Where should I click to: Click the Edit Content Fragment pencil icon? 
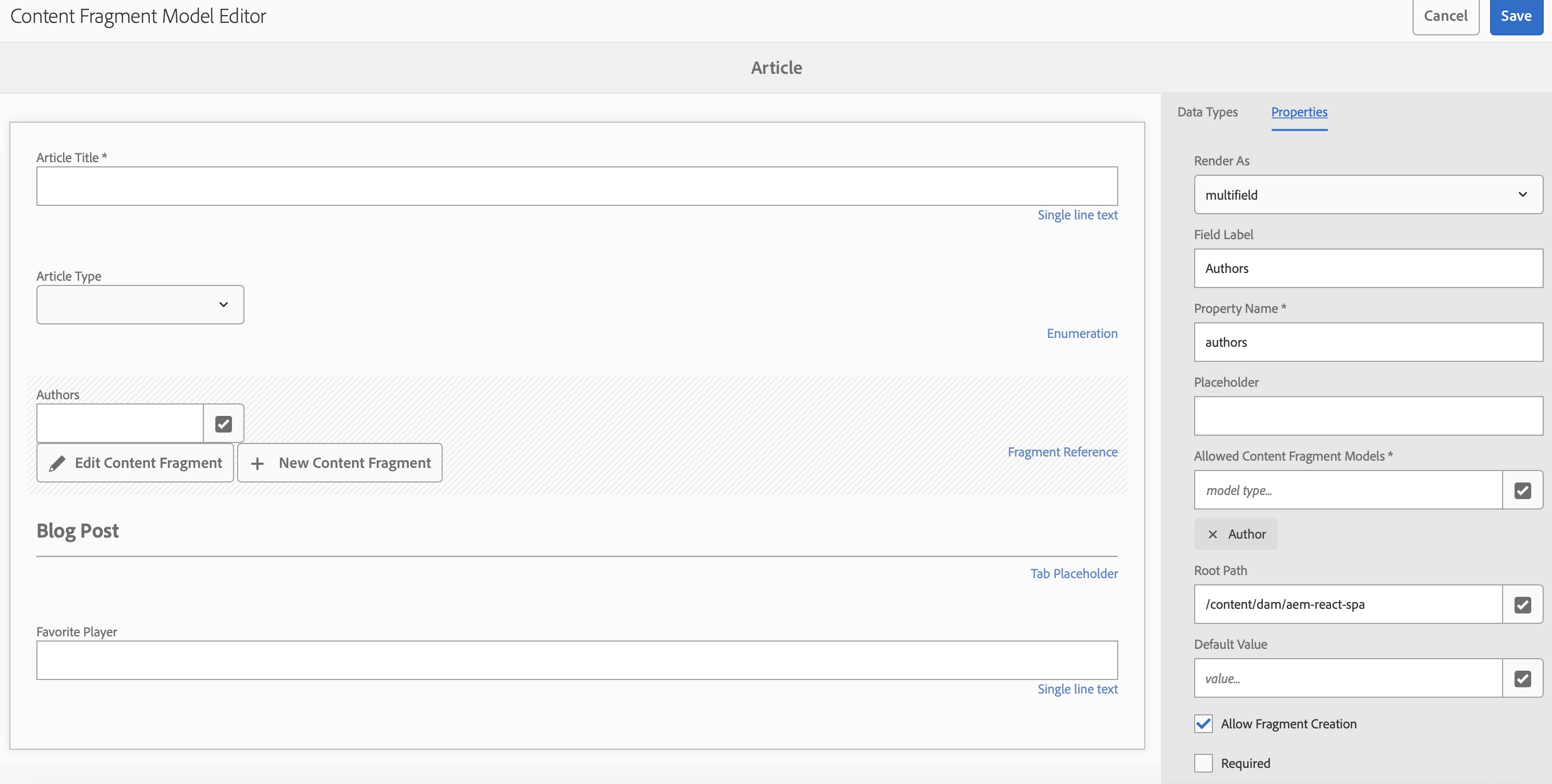[x=57, y=463]
